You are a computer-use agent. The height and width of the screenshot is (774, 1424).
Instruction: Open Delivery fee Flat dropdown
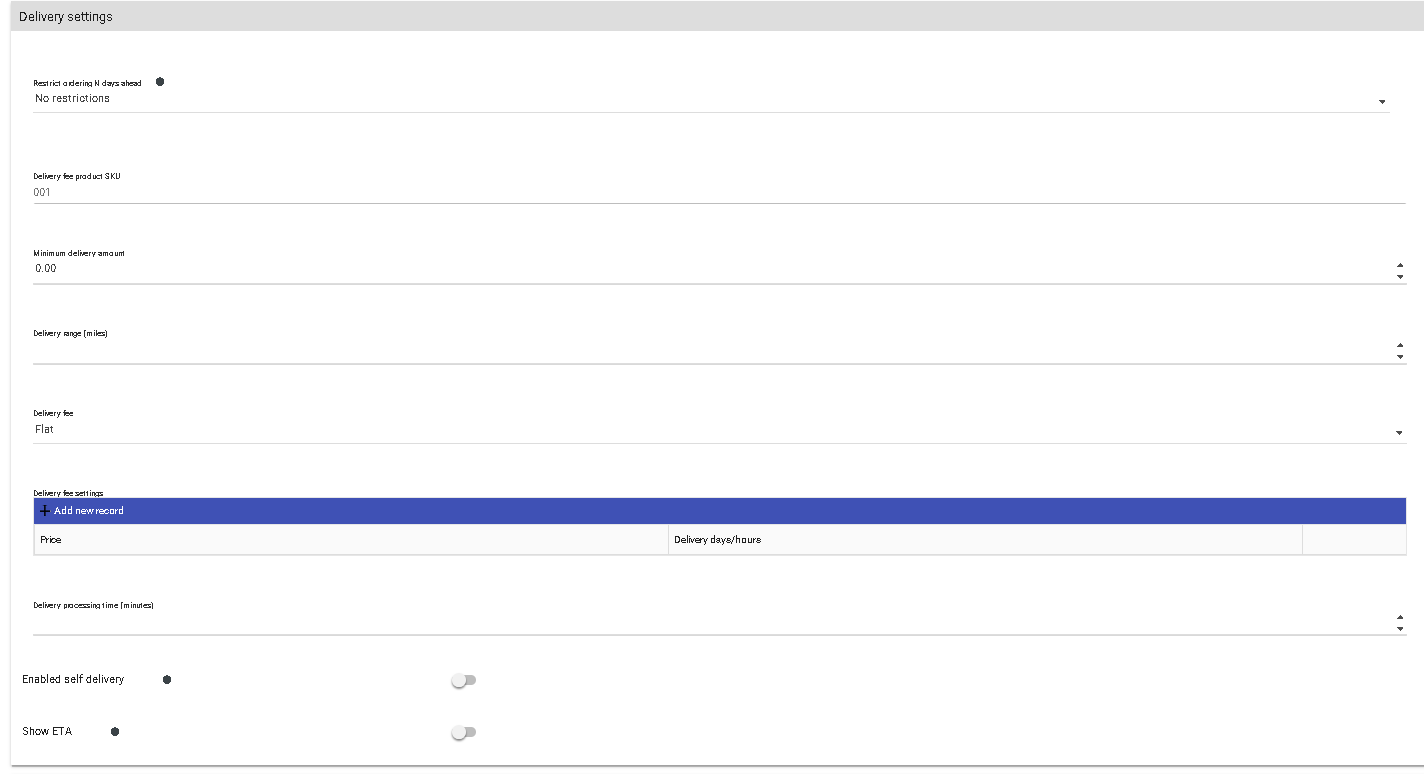point(719,431)
